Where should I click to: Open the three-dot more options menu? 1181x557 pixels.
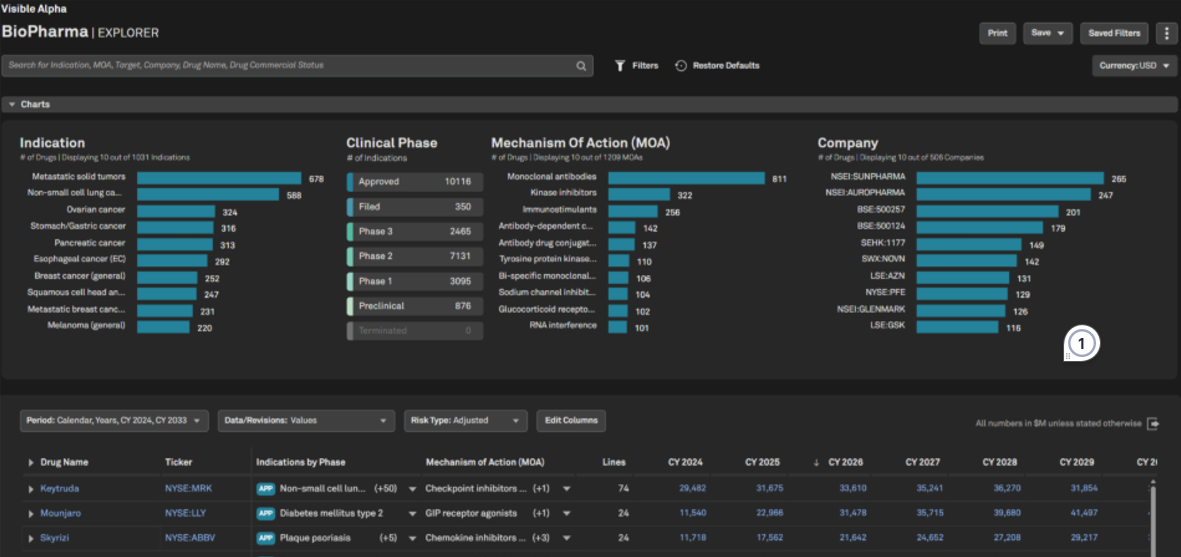1167,33
